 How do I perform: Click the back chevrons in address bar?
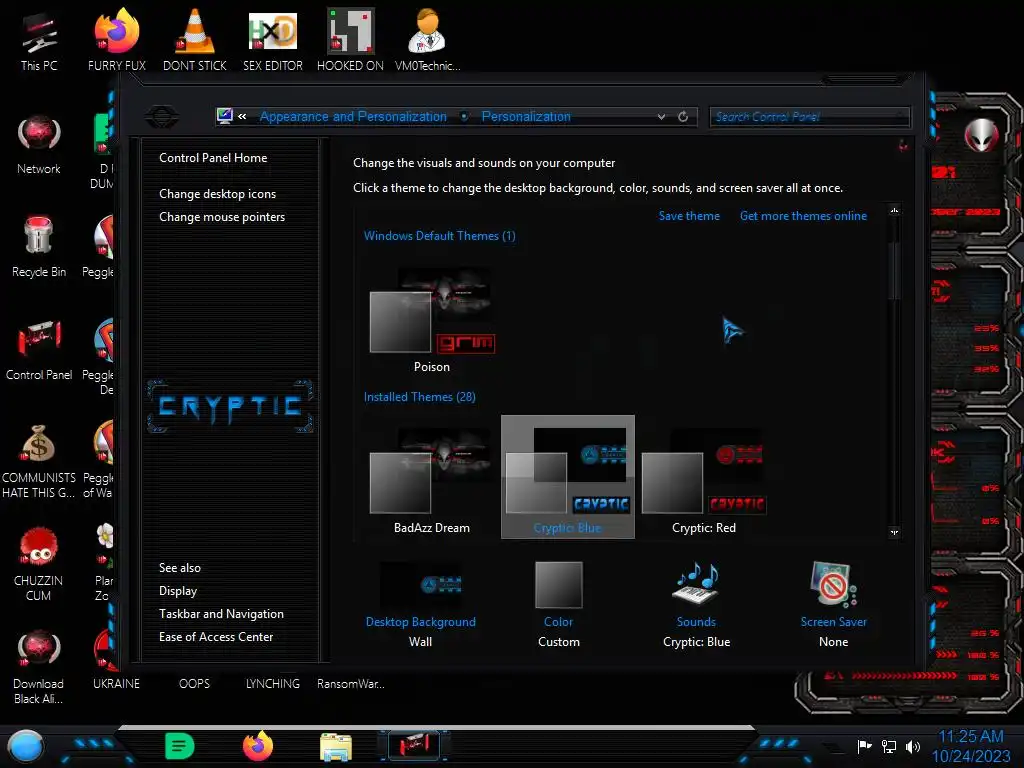coord(242,116)
